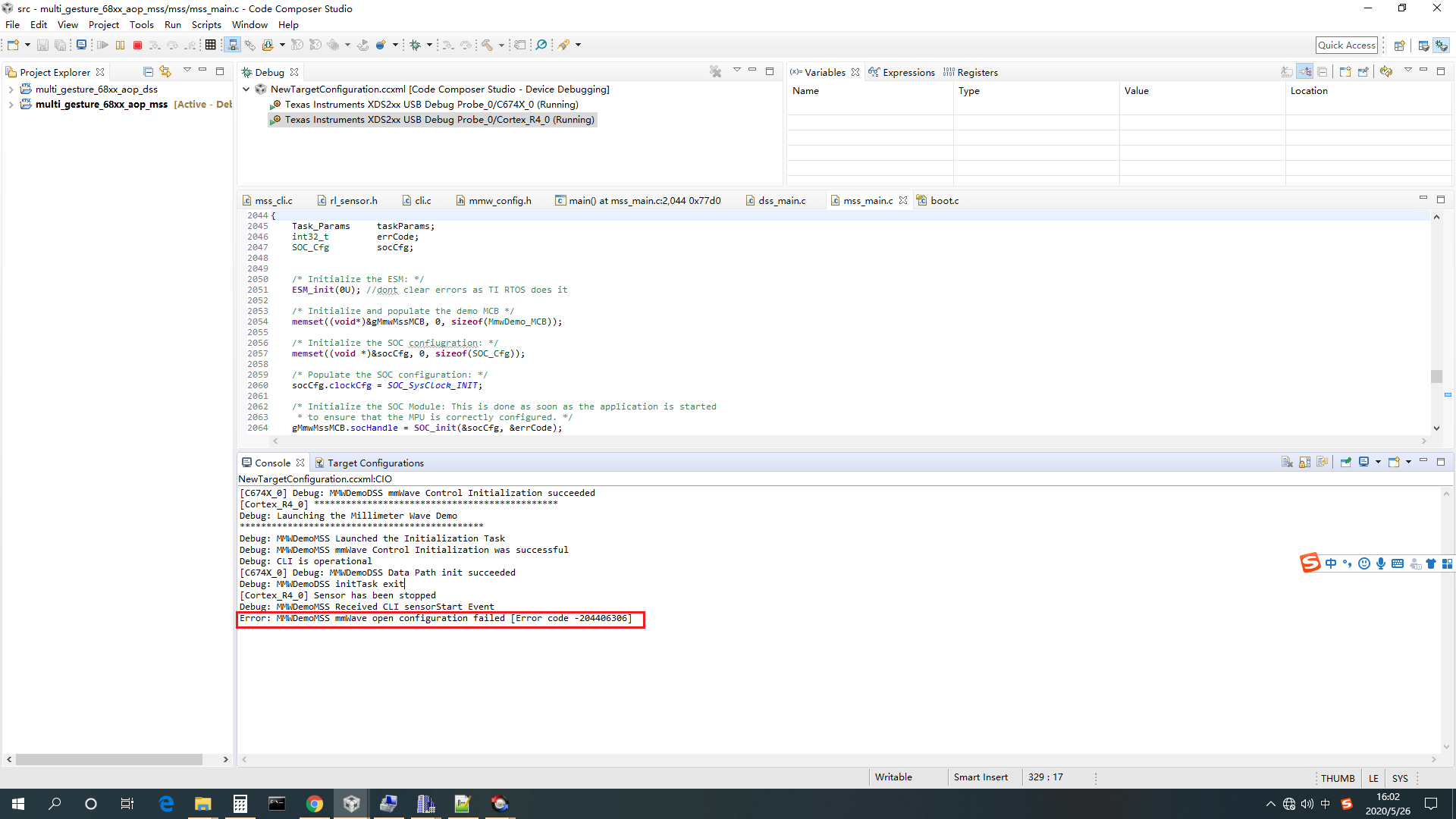The width and height of the screenshot is (1456, 819).
Task: Click the New file toolbar icon
Action: [x=13, y=45]
